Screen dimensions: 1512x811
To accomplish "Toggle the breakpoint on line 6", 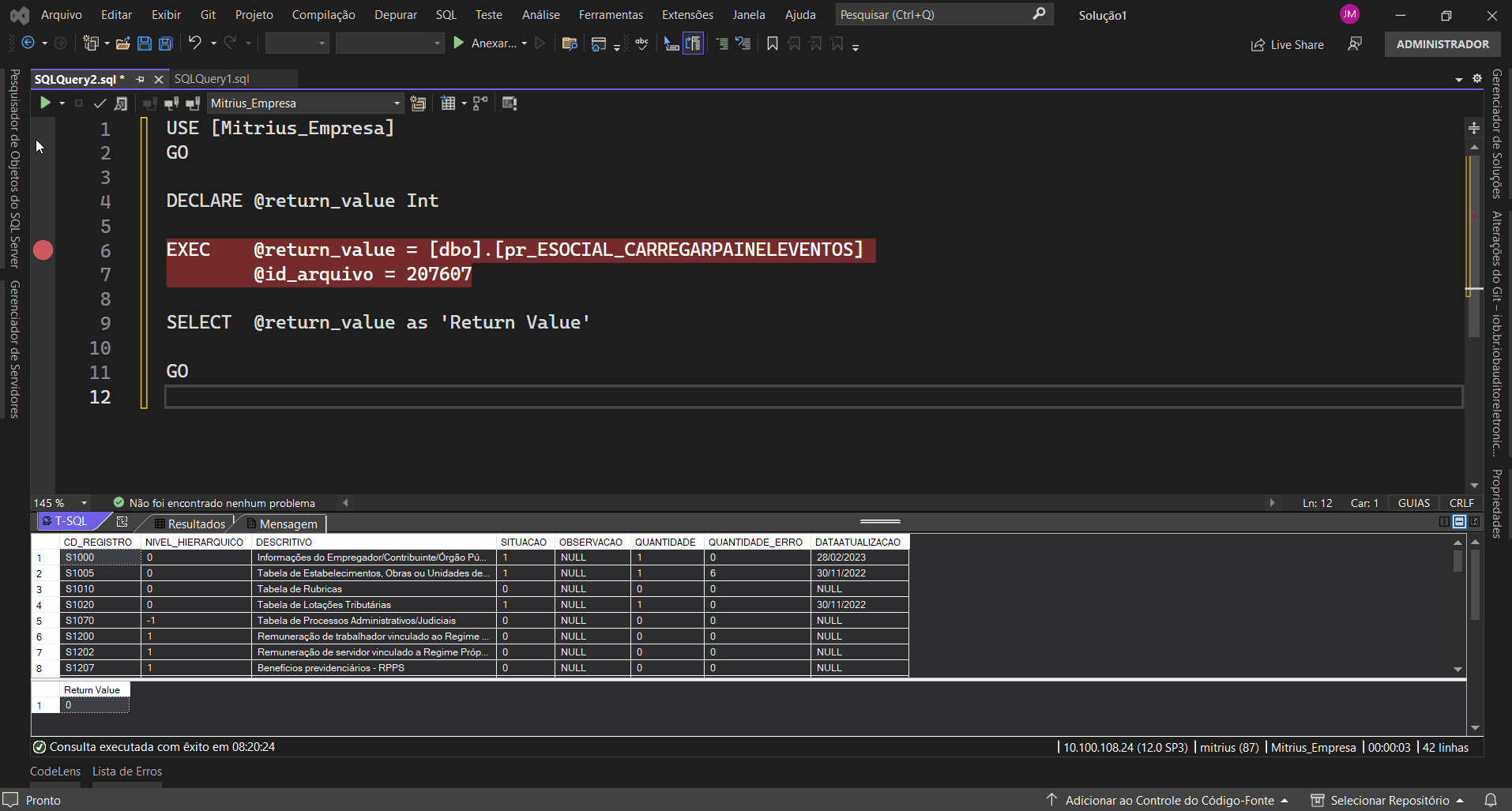I will [x=43, y=250].
